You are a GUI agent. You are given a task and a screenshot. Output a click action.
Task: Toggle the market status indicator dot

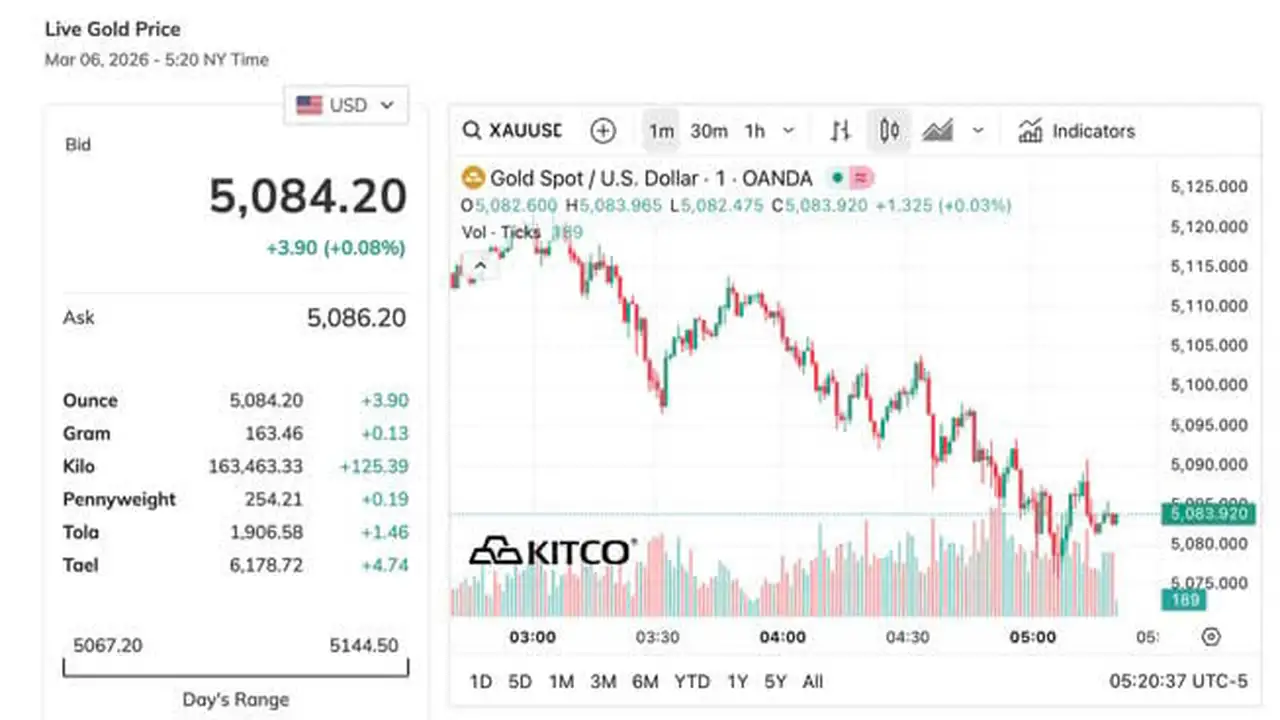coord(836,178)
